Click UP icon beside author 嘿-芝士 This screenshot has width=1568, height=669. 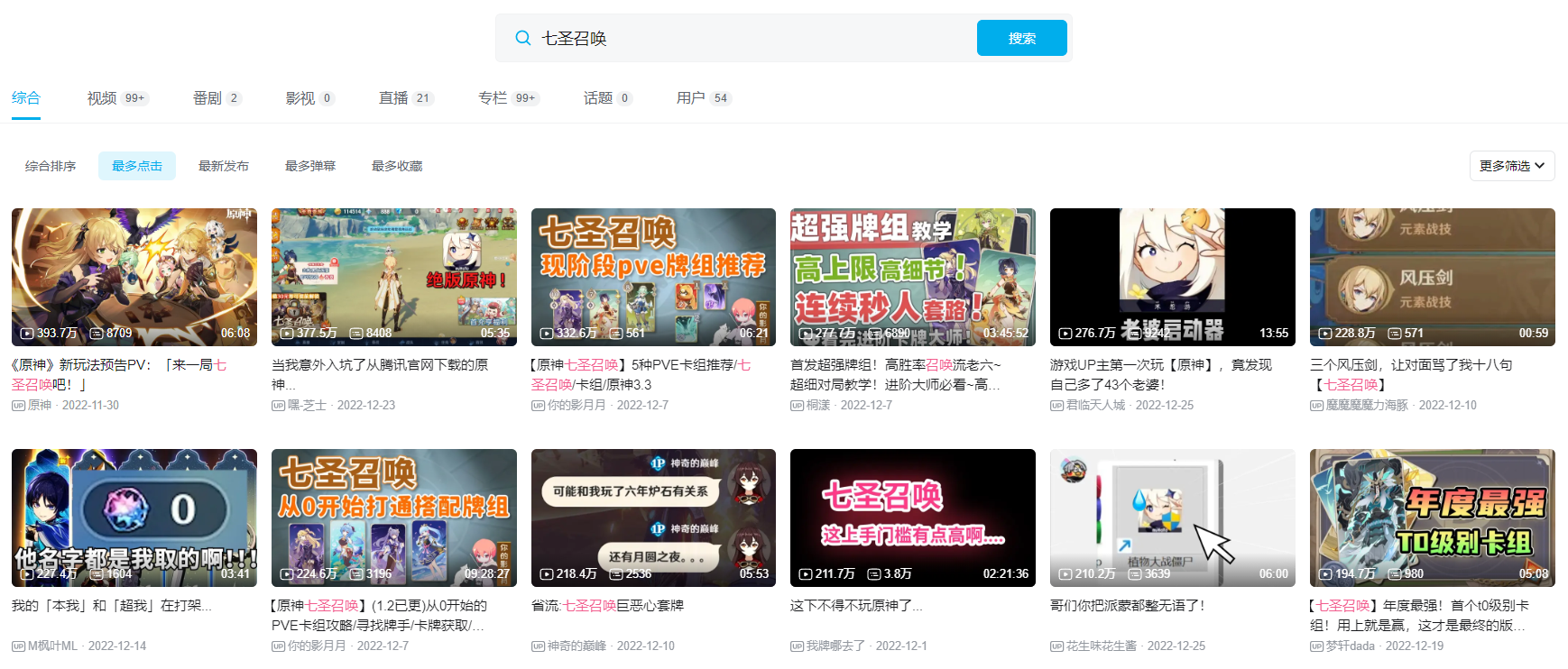[x=278, y=406]
